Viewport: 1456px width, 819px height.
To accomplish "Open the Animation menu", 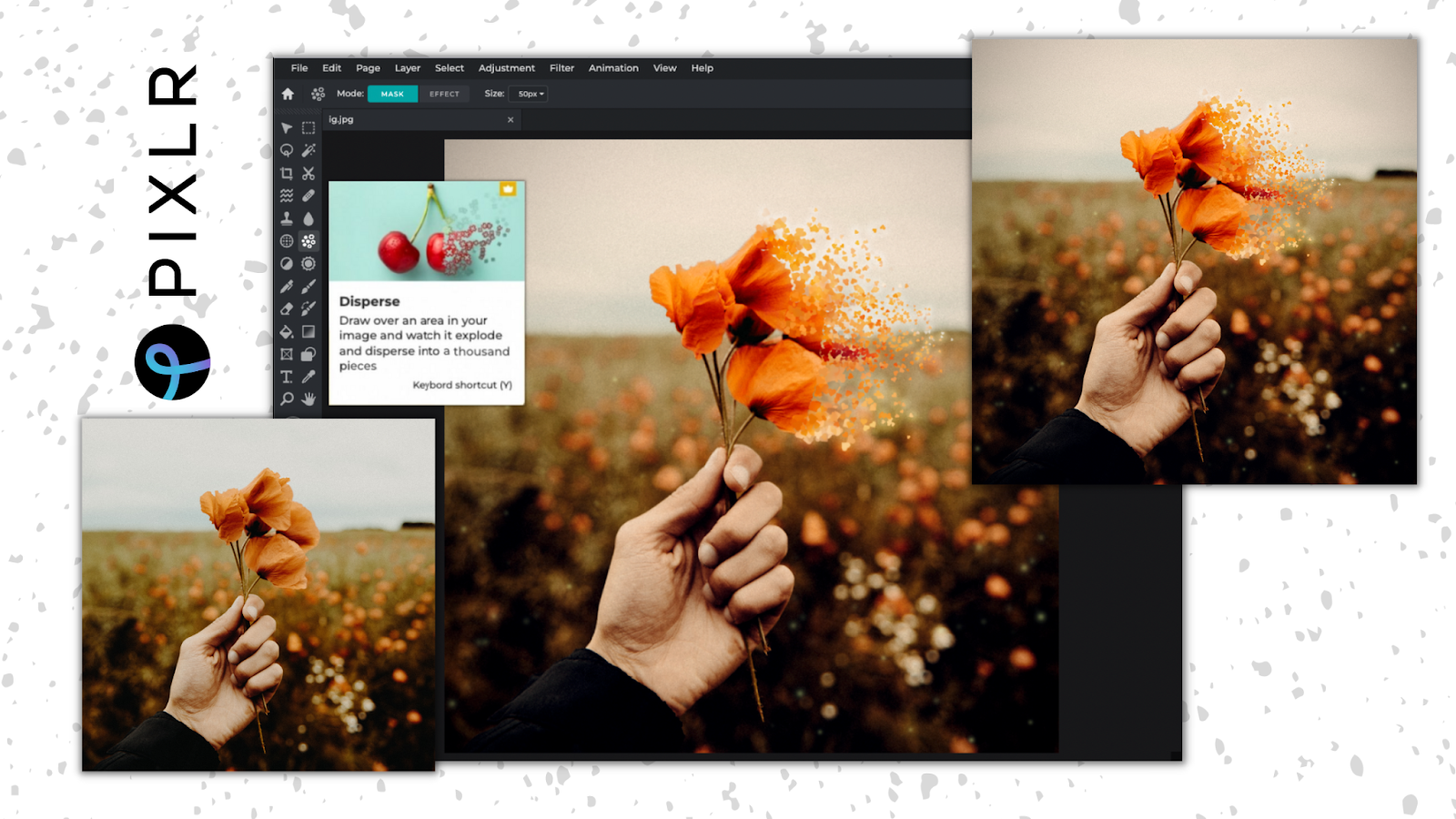I will [613, 68].
